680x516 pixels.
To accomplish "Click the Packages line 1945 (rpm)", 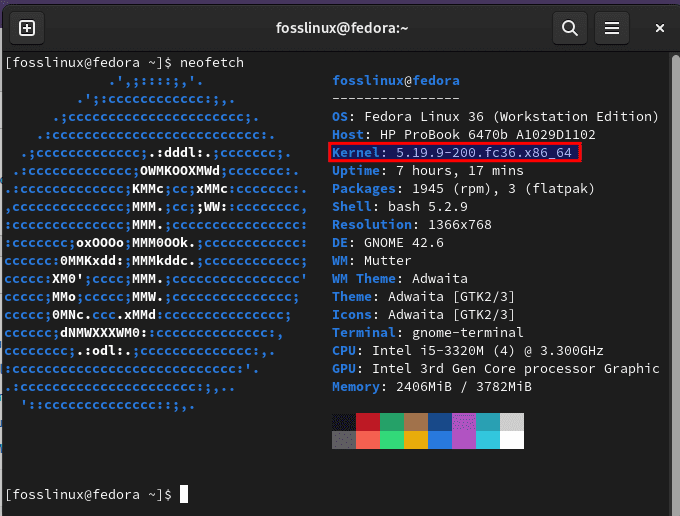I will (463, 189).
